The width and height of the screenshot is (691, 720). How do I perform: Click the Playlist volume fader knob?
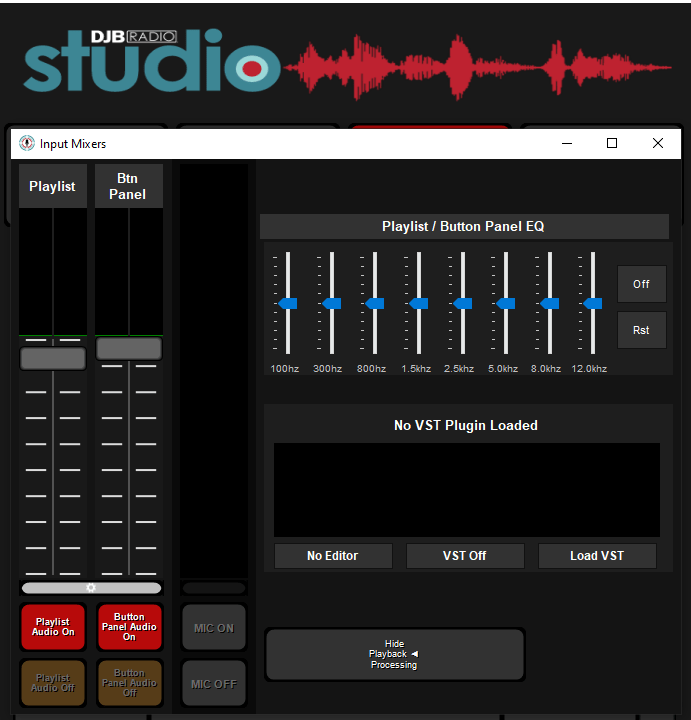(x=53, y=359)
